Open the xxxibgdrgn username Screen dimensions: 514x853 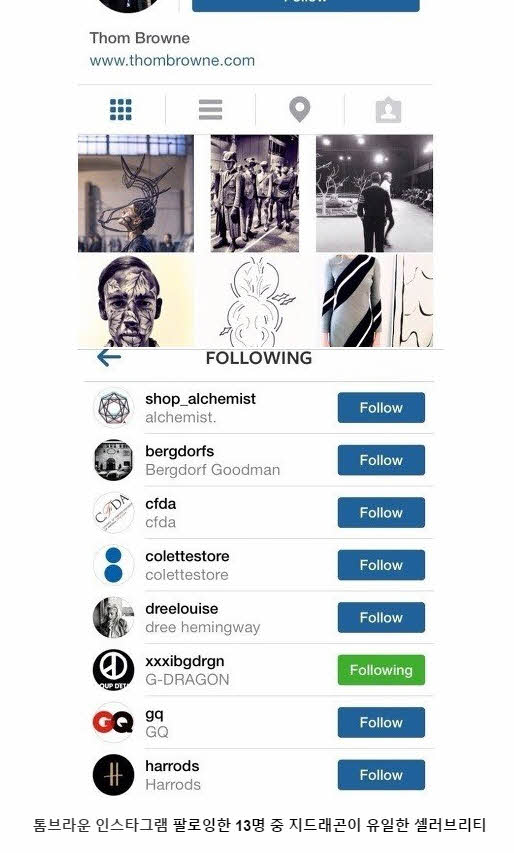[x=184, y=661]
